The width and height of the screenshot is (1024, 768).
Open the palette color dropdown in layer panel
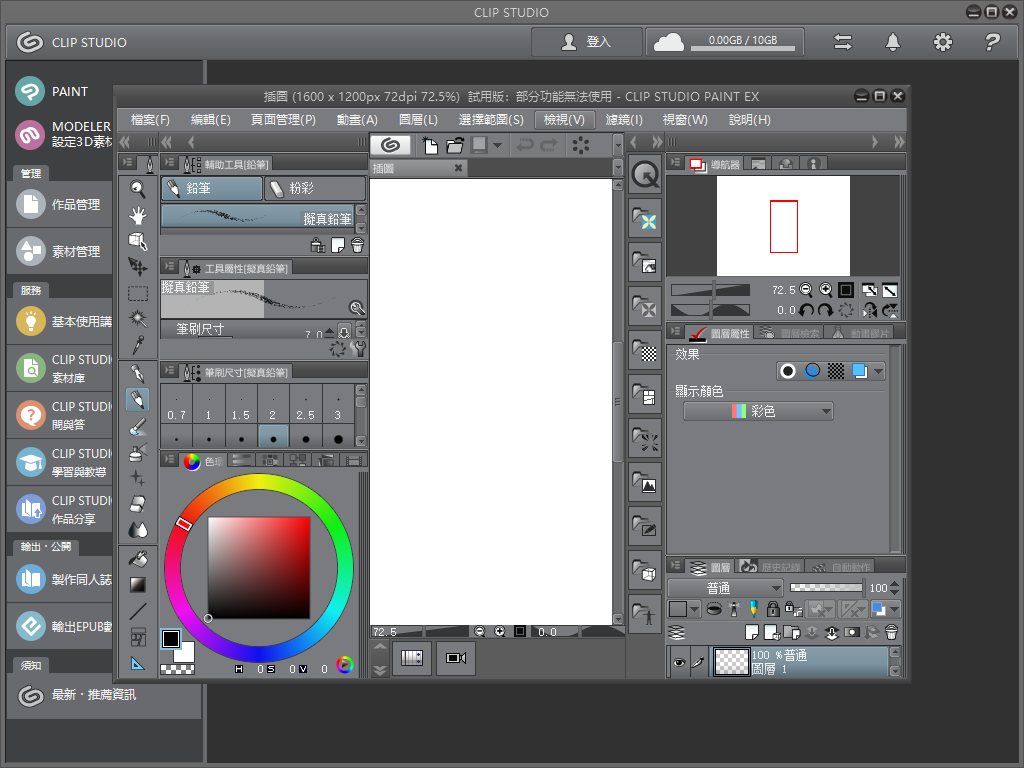click(x=694, y=609)
